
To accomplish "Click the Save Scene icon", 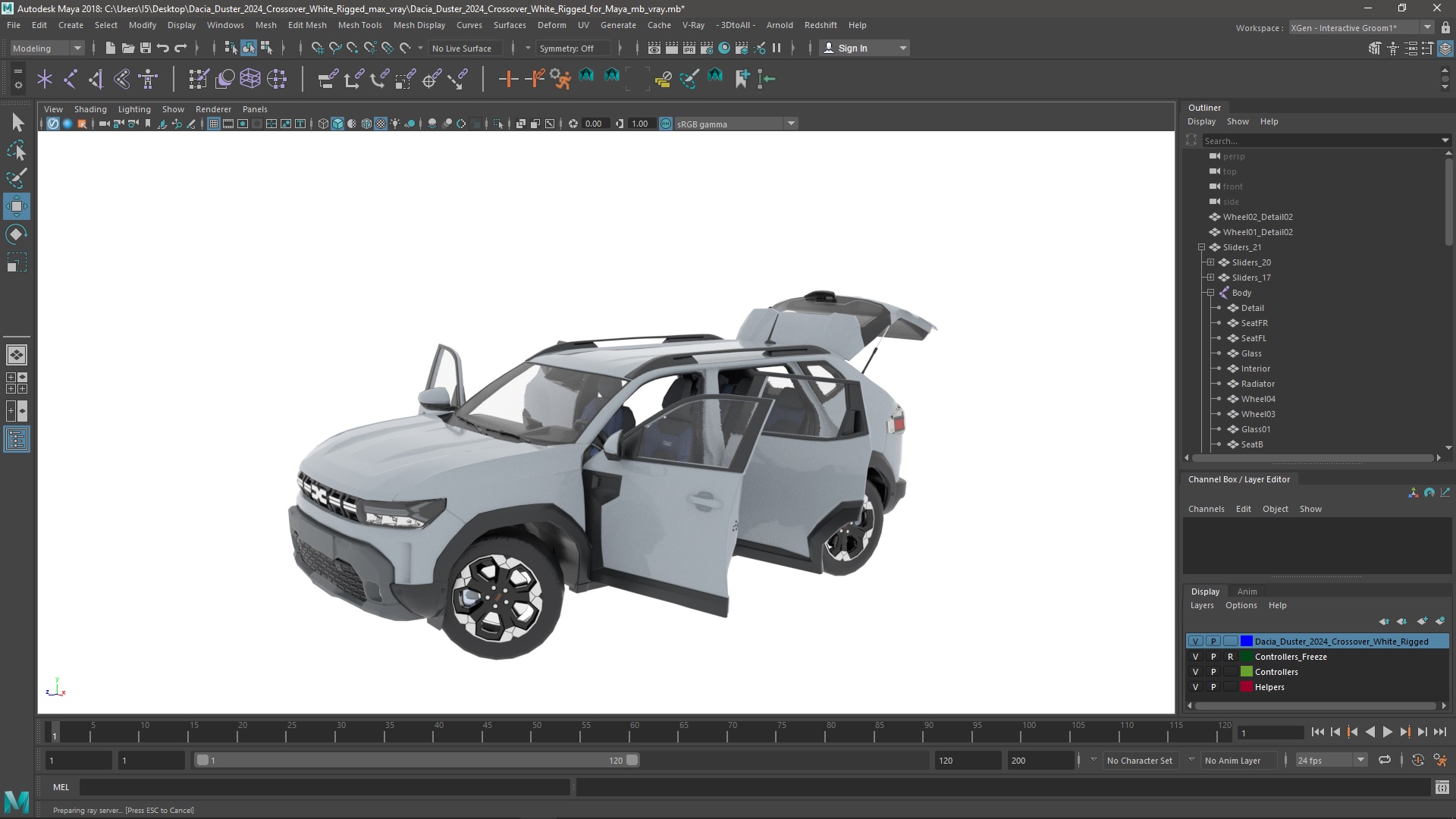I will tap(146, 48).
